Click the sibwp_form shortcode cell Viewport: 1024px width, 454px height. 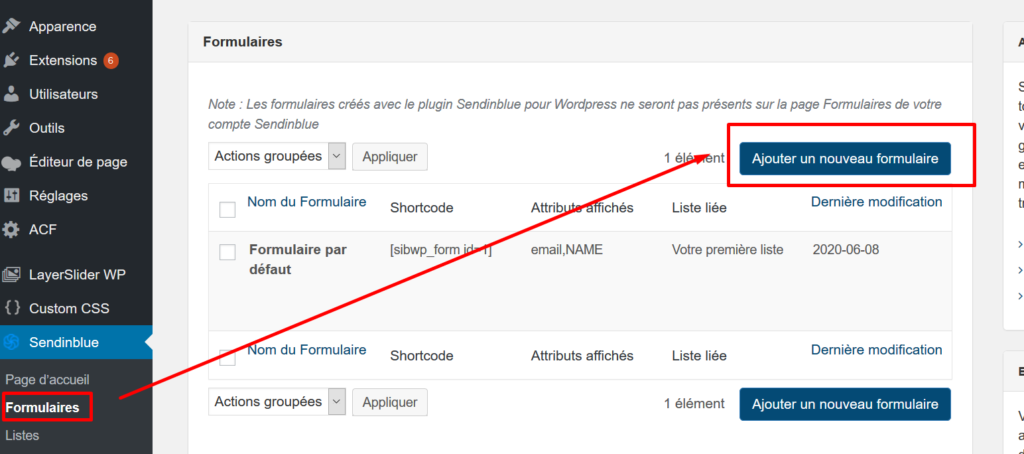click(441, 250)
